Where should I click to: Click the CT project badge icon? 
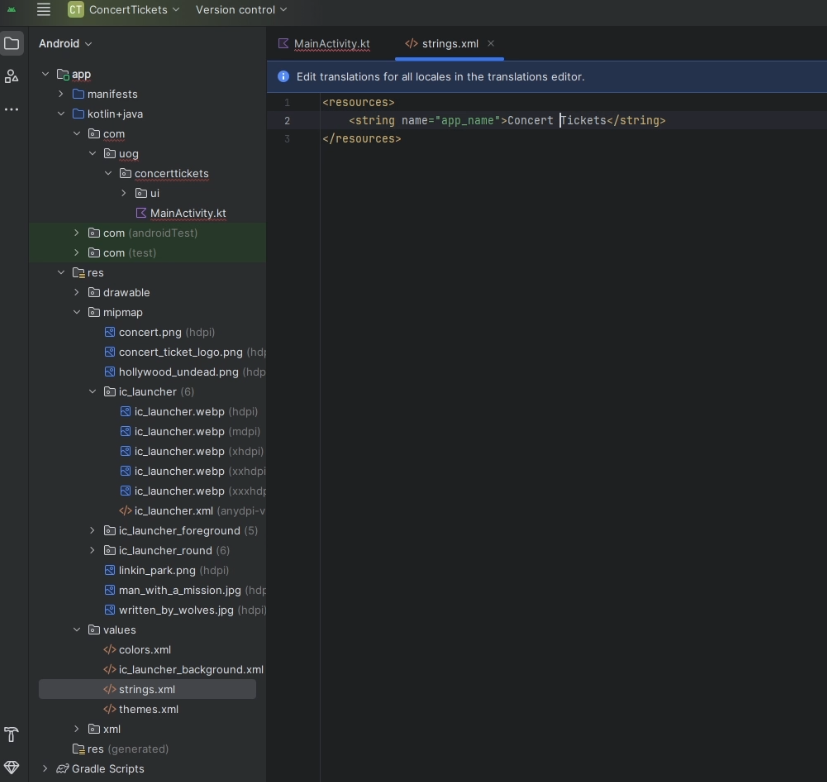pyautogui.click(x=76, y=9)
